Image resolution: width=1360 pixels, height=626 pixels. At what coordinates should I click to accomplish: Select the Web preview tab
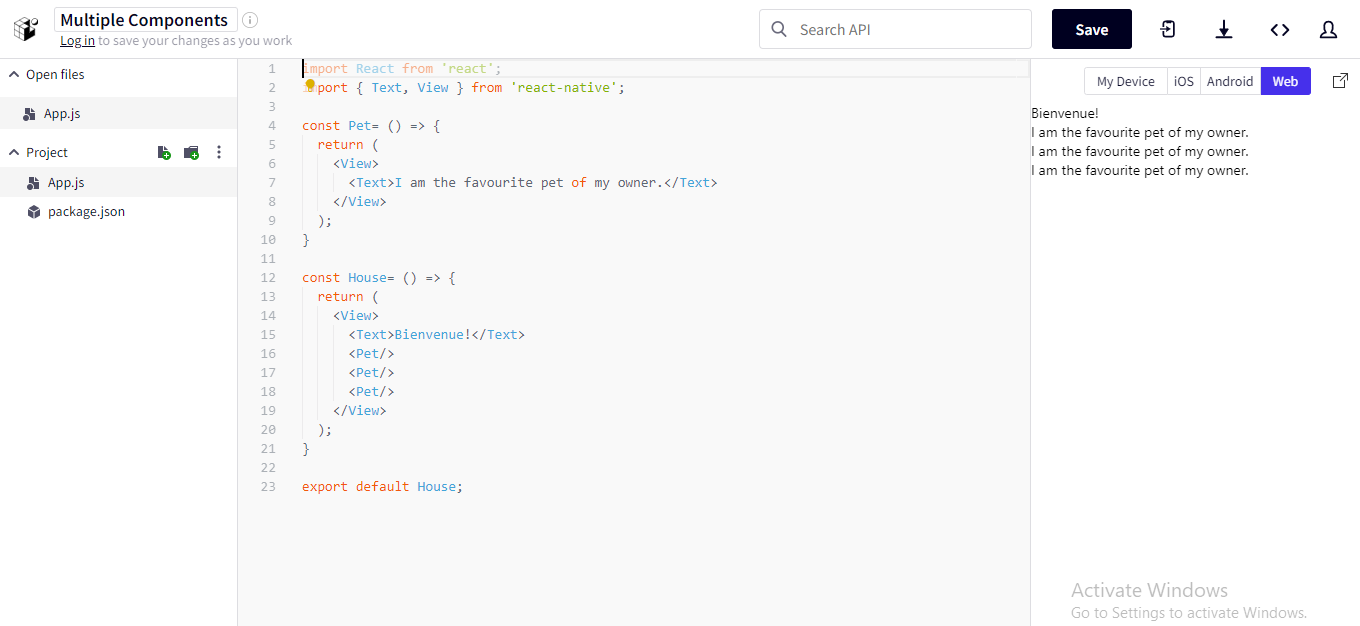1285,81
